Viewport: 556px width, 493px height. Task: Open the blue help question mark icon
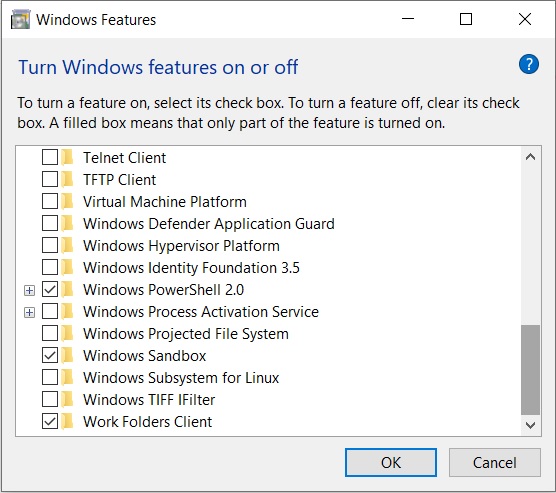coord(528,64)
